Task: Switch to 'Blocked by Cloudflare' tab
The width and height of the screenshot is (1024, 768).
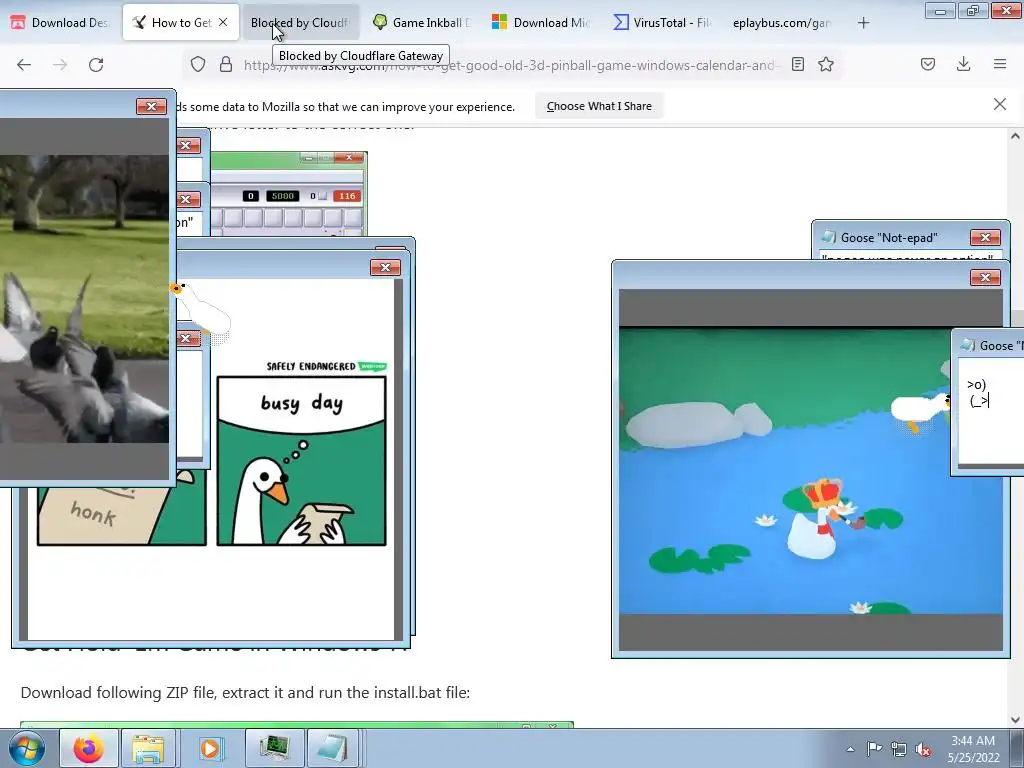Action: (301, 23)
